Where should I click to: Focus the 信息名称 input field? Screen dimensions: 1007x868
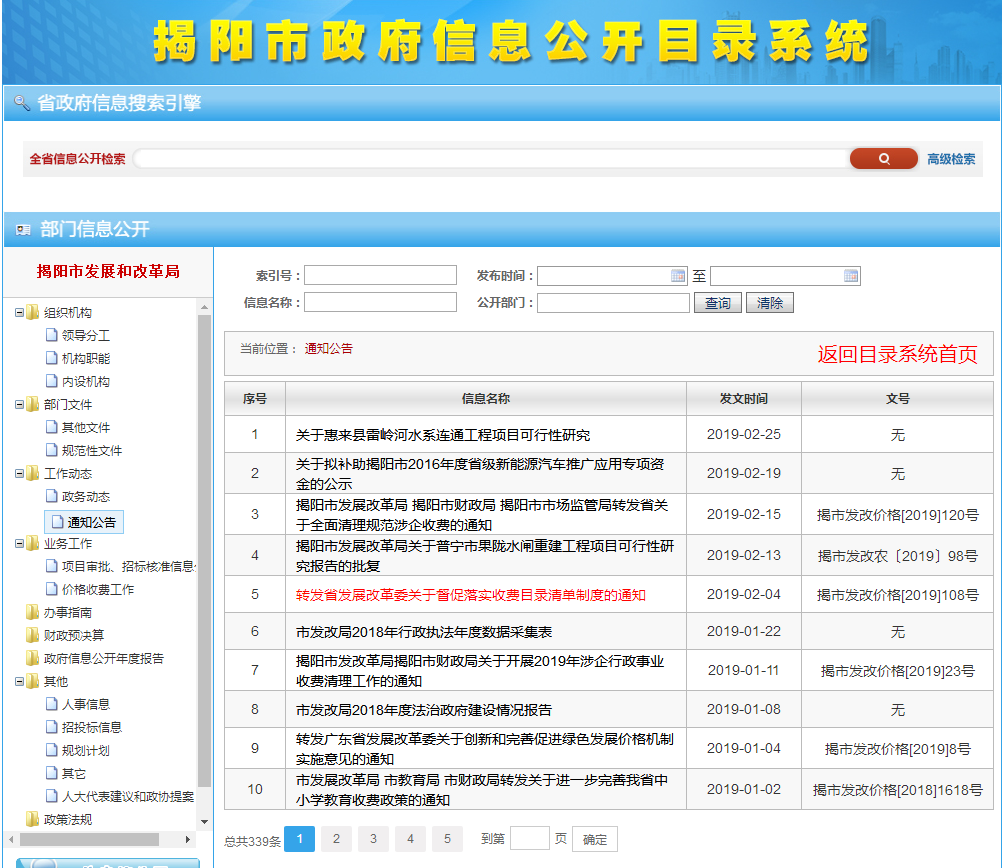click(380, 302)
